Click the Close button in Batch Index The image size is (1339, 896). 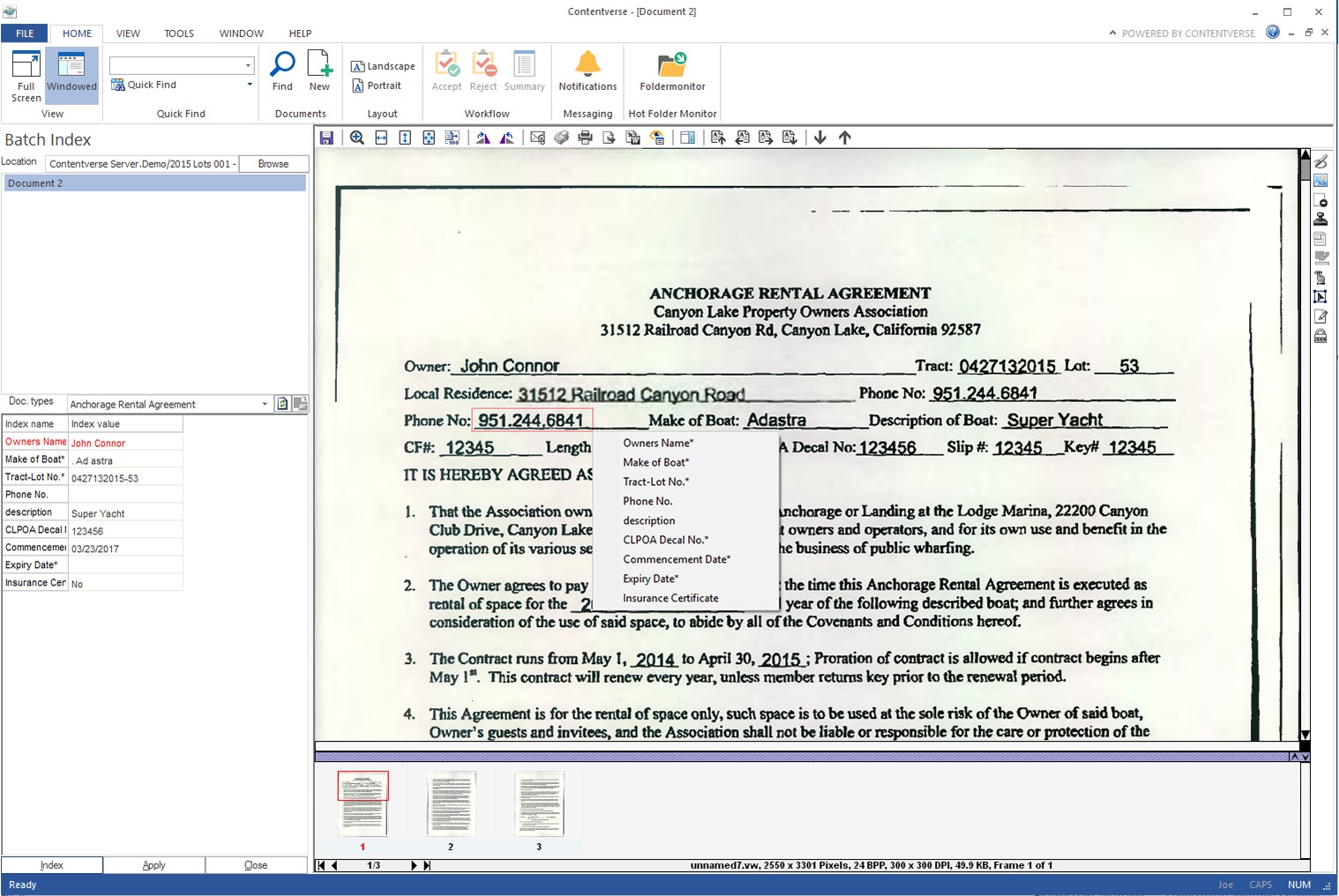pos(256,865)
